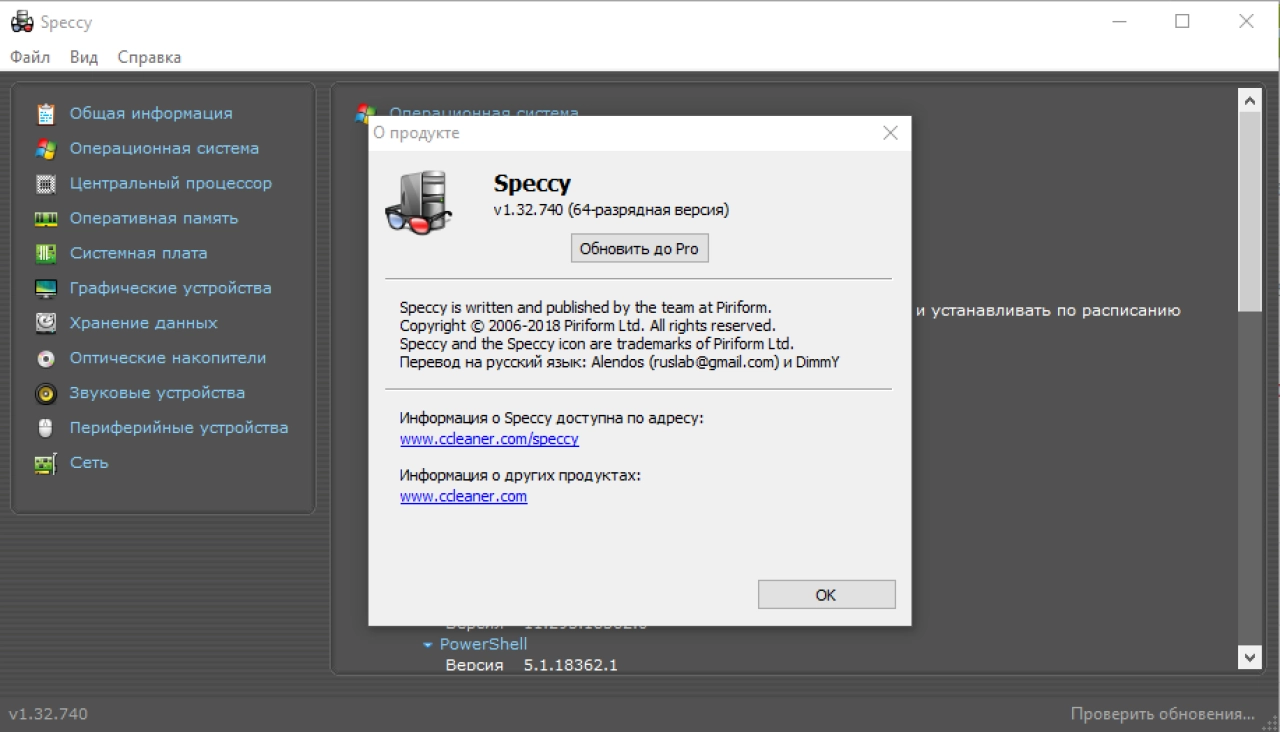Screen dimensions: 1280x732
Task: Click the Speccy icon in the title bar
Action: coord(22,22)
